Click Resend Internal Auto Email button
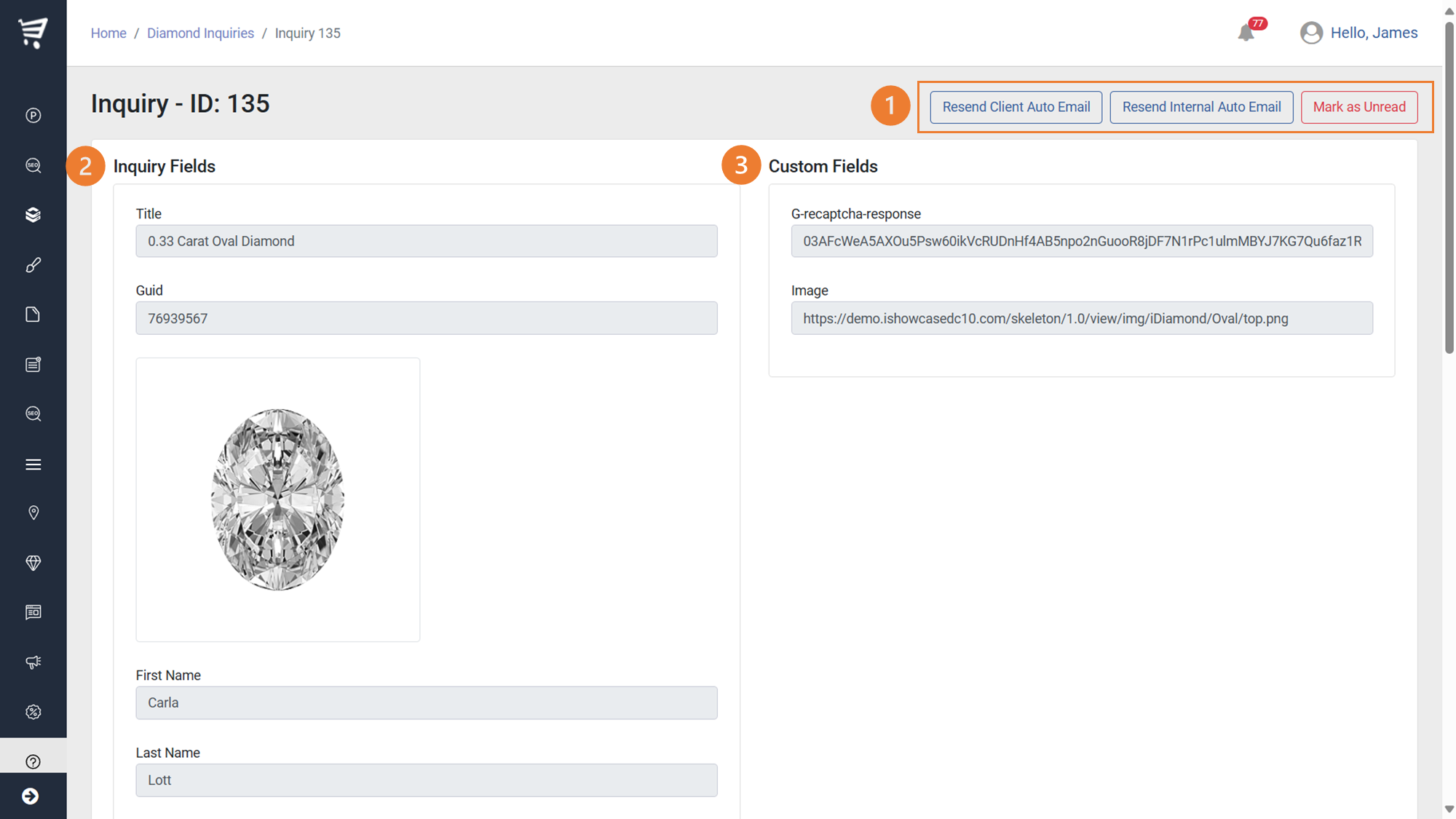The width and height of the screenshot is (1456, 819). 1201,107
